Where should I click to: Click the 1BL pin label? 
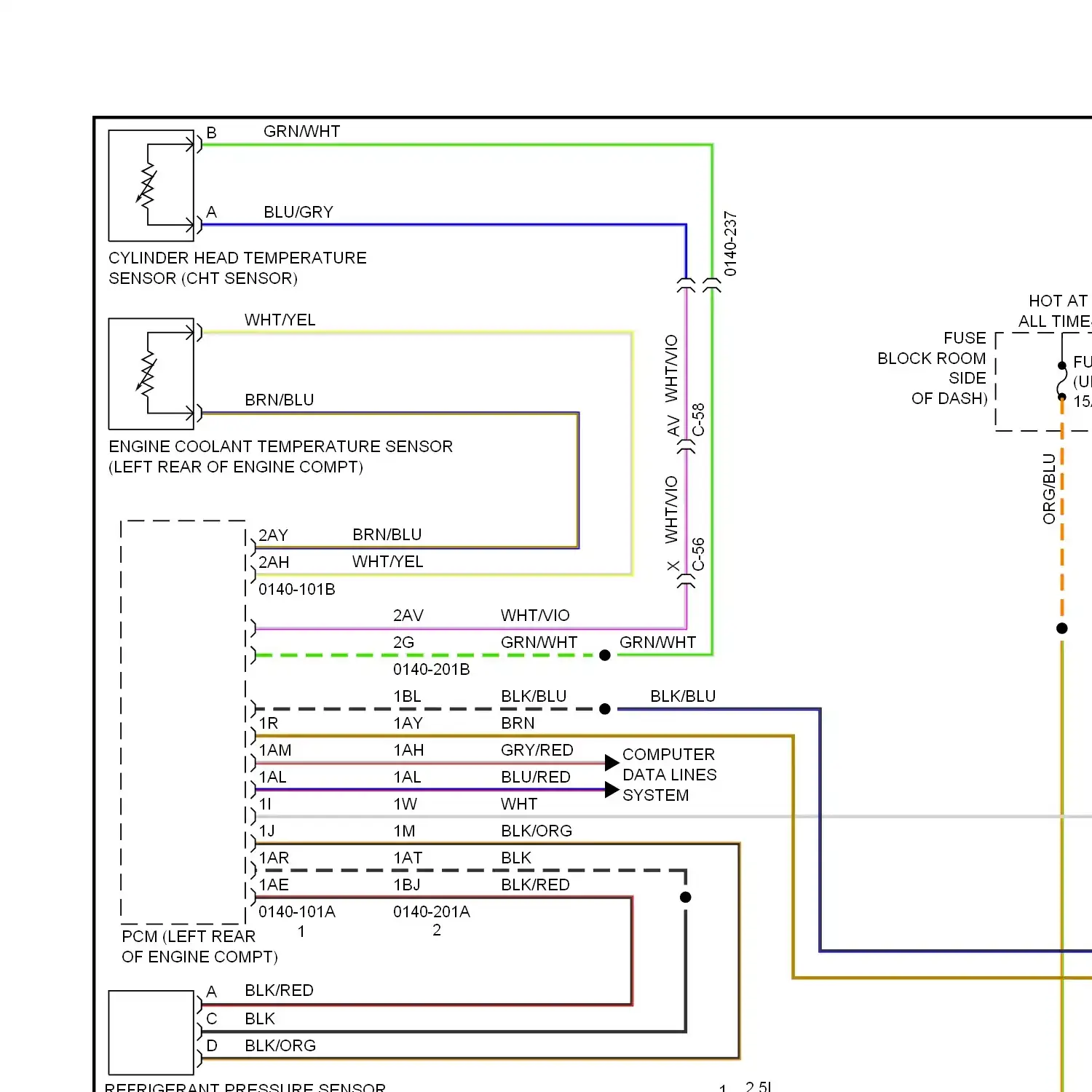coord(408,696)
